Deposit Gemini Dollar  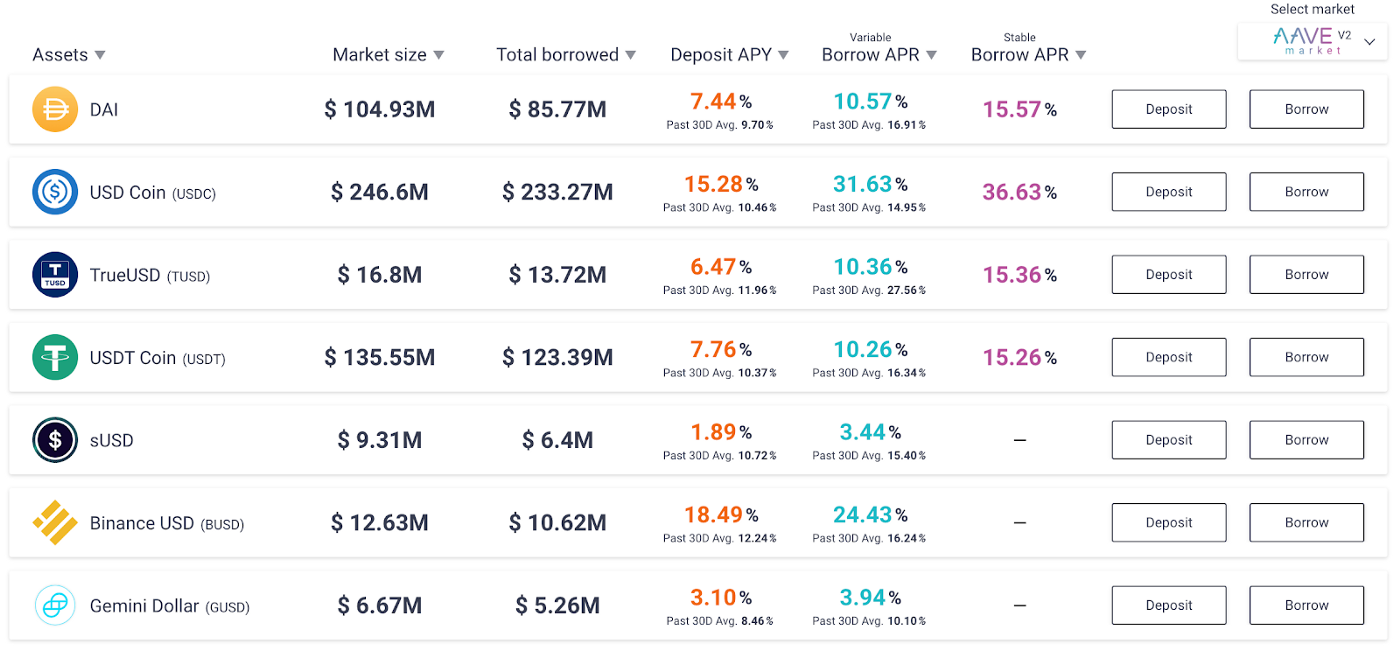click(x=1169, y=605)
